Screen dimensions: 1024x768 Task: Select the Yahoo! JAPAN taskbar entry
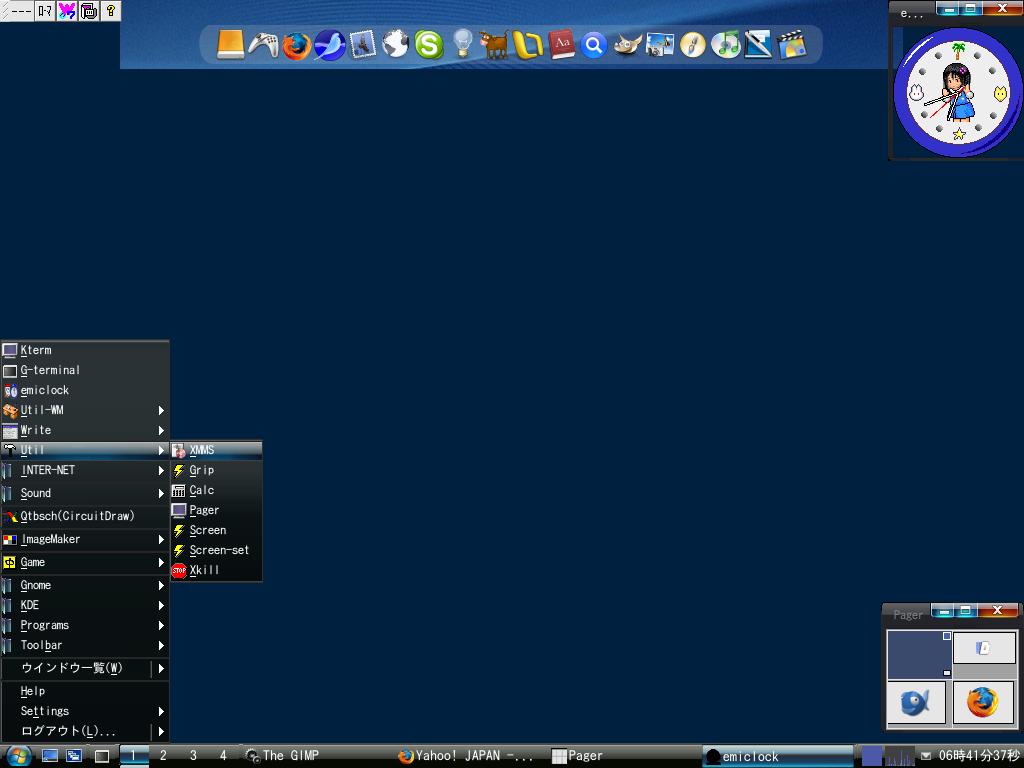tap(460, 756)
